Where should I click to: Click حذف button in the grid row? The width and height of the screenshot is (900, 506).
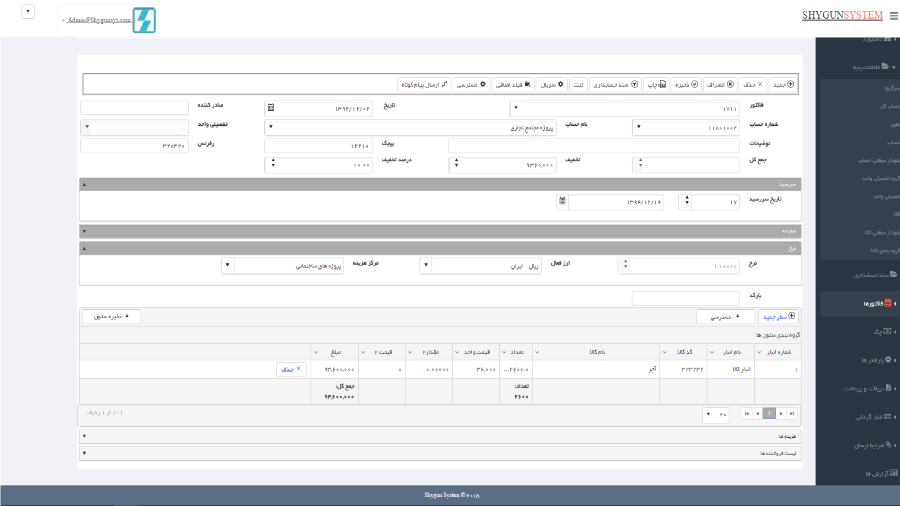(x=290, y=369)
